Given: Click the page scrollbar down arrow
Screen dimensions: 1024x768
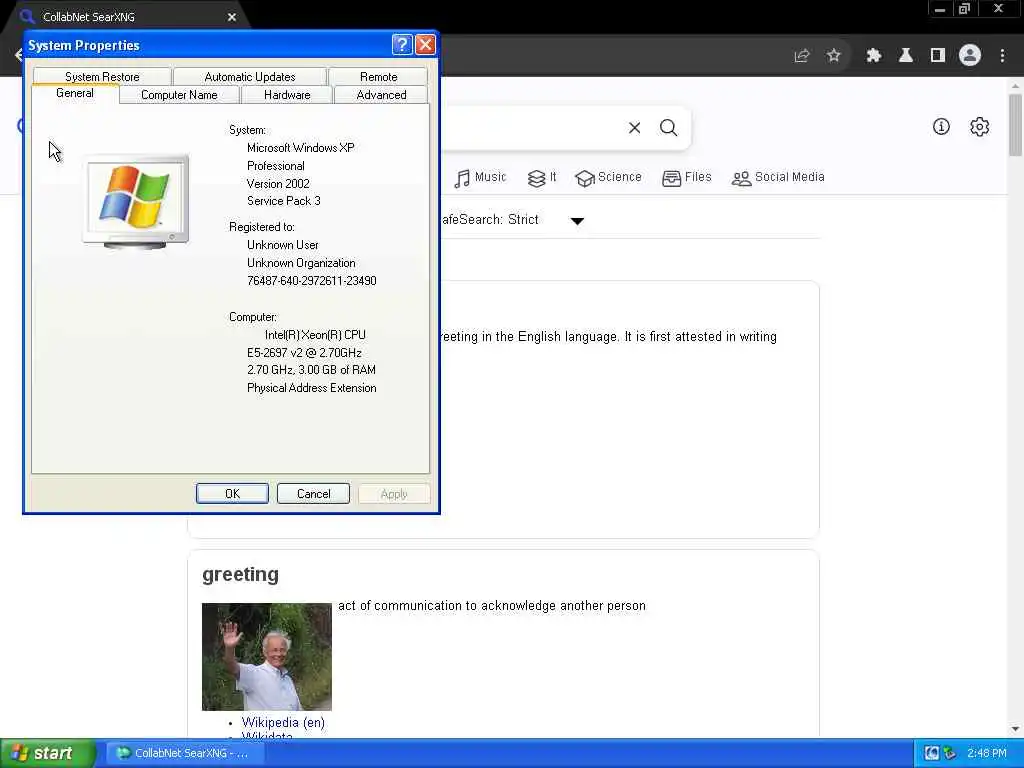Looking at the screenshot, I should coord(1016,729).
